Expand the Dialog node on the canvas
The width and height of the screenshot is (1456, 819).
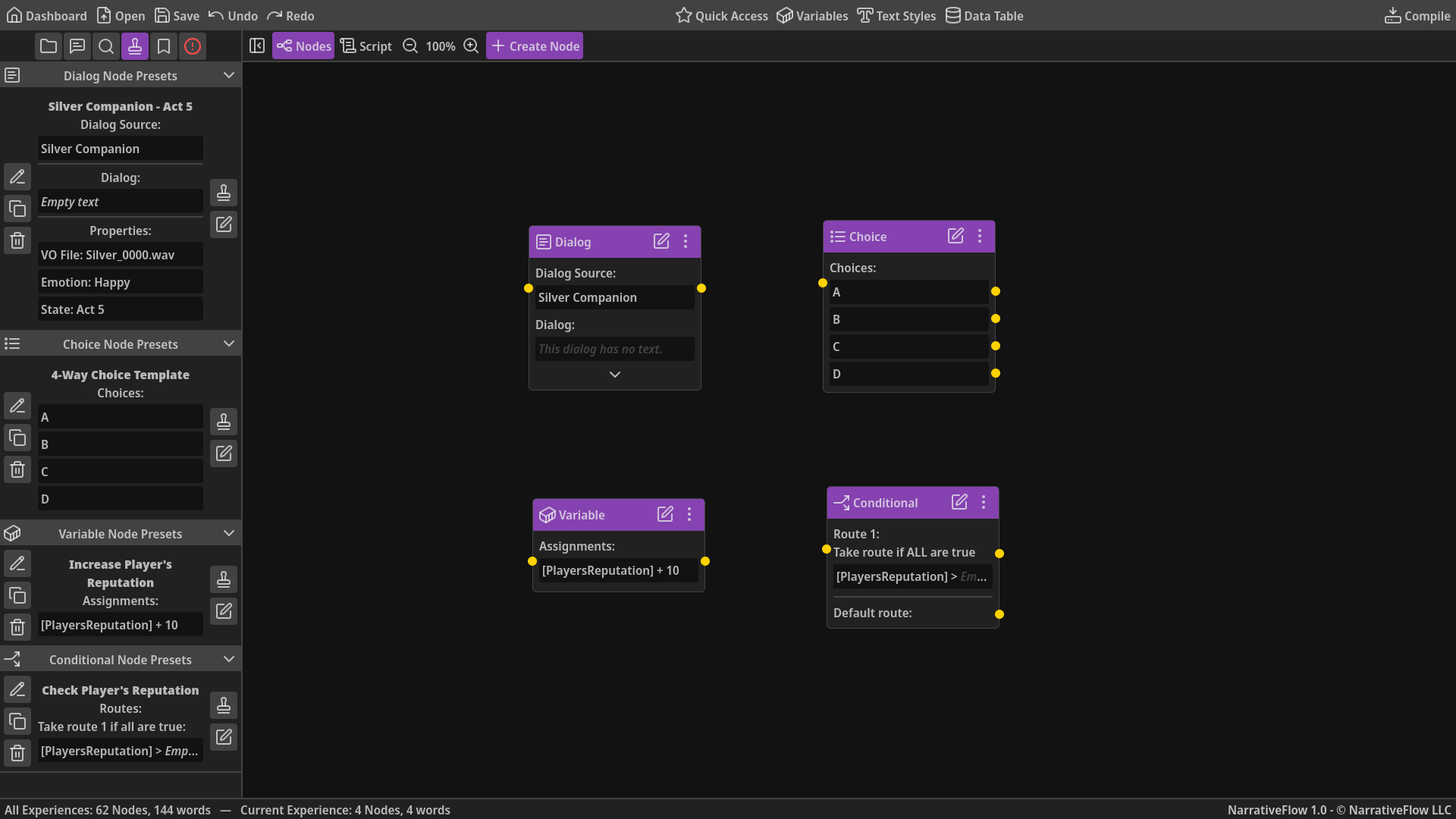(x=614, y=374)
